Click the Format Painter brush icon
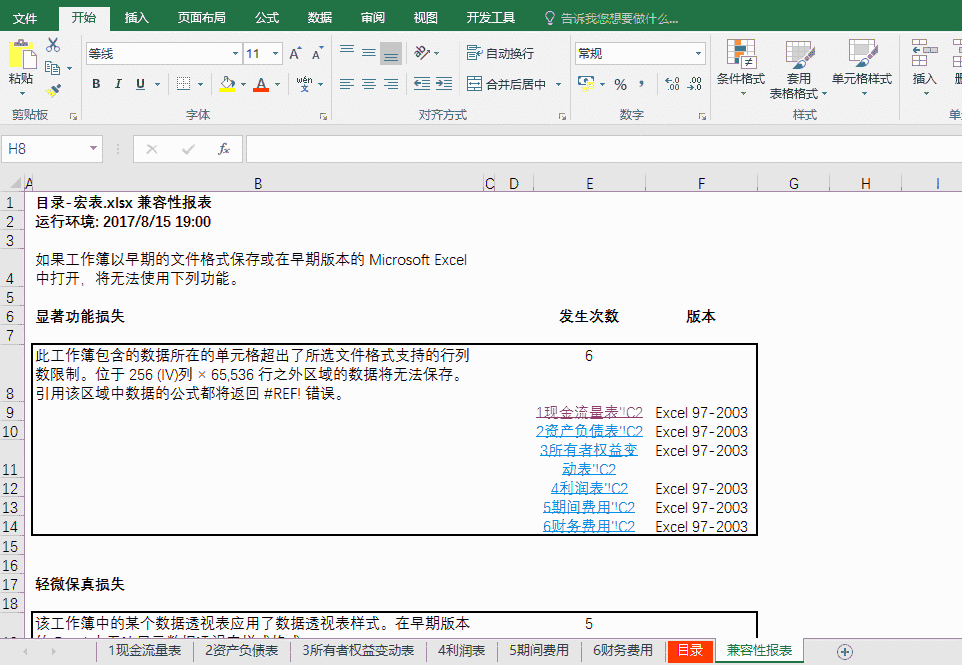This screenshot has width=962, height=665. (53, 90)
